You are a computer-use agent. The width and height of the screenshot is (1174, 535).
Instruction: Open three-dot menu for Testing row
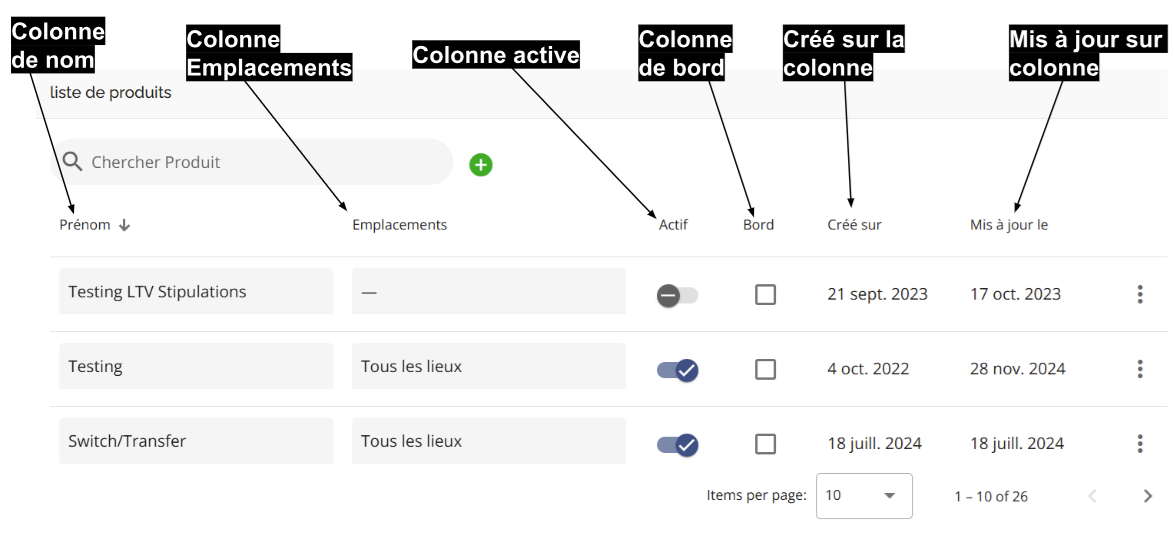click(1140, 369)
